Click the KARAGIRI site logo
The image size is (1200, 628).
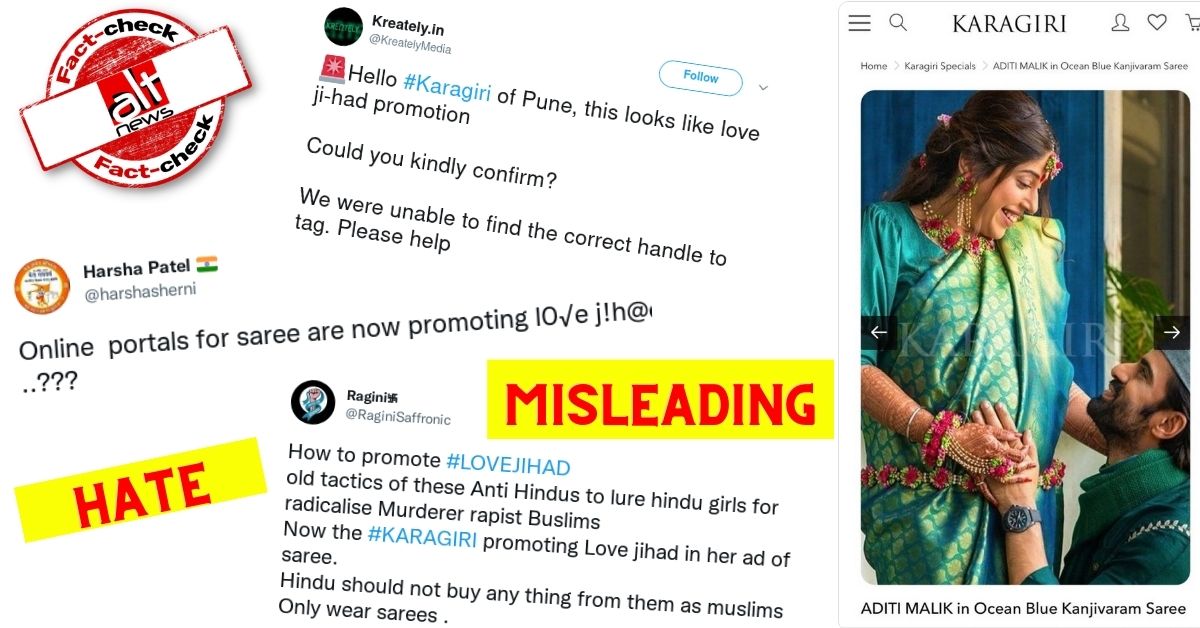click(1009, 23)
